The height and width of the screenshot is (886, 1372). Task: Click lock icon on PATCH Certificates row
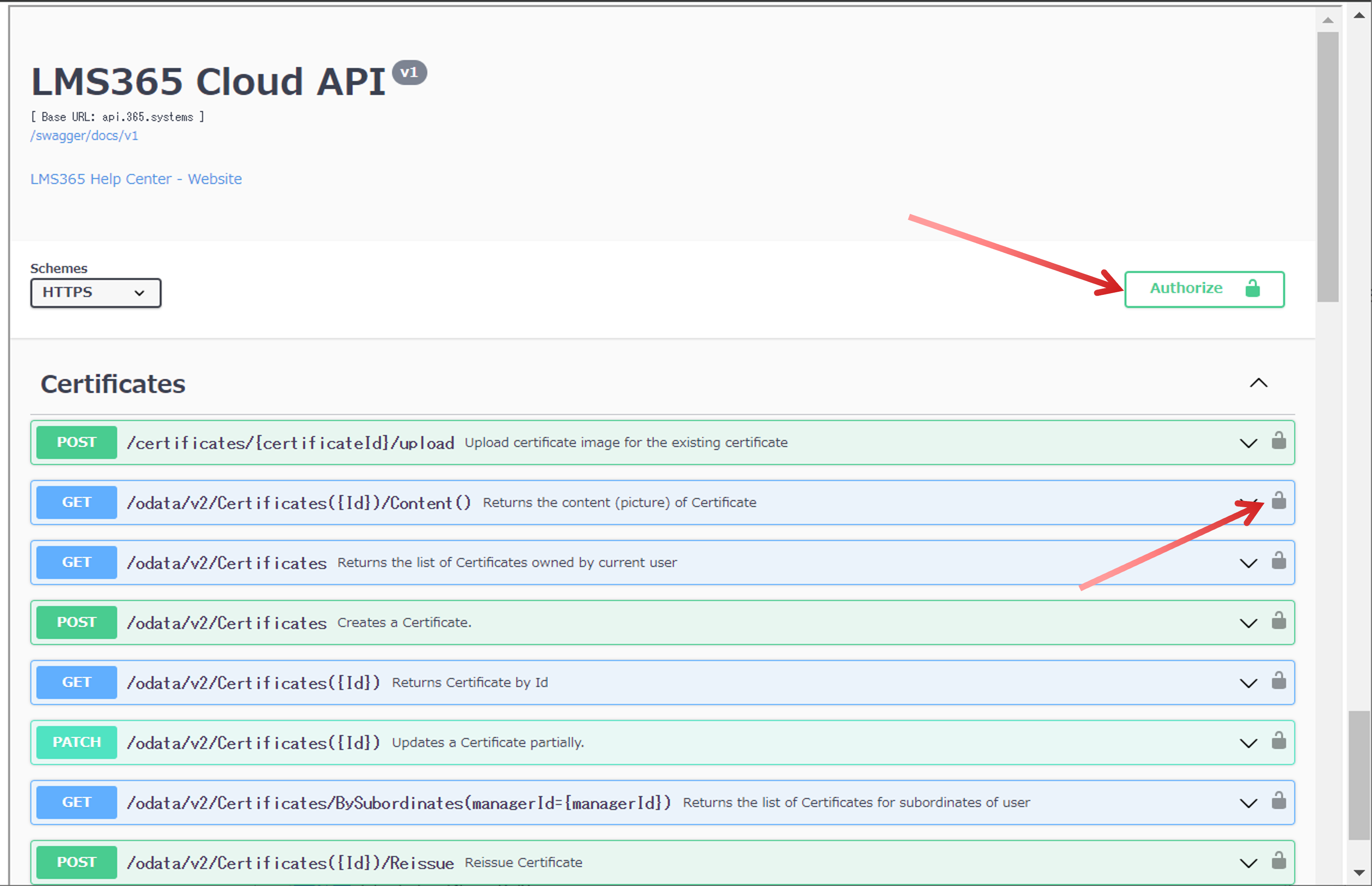click(1278, 740)
